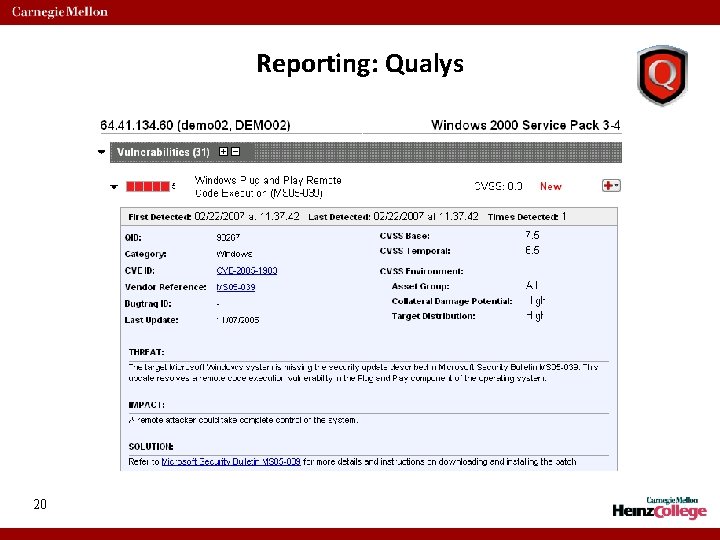Image resolution: width=720 pixels, height=540 pixels.
Task: Open the red plus action menu
Action: pyautogui.click(x=611, y=186)
